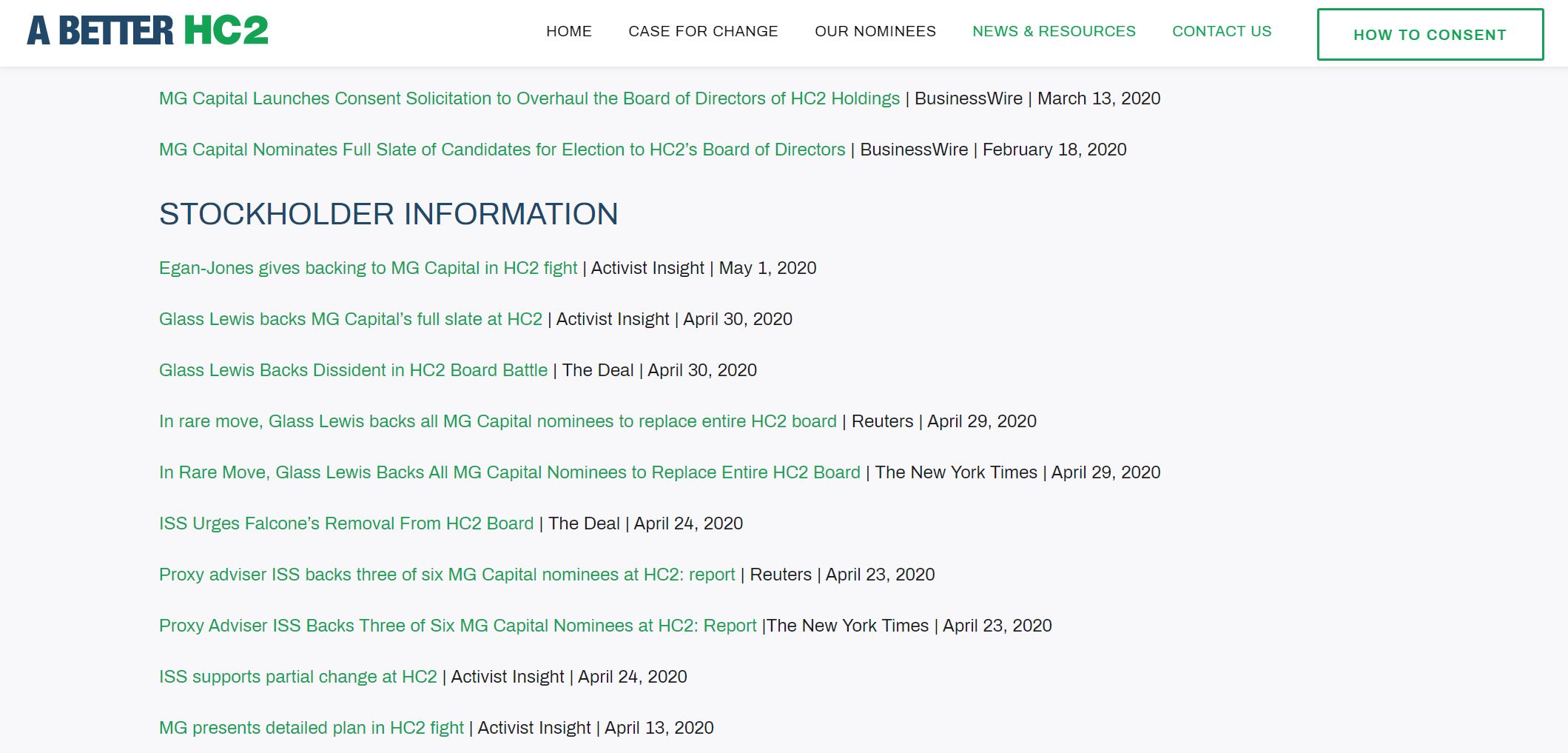The width and height of the screenshot is (1568, 753).
Task: Open Glass Lewis Backs Dissident article
Action: click(x=353, y=370)
